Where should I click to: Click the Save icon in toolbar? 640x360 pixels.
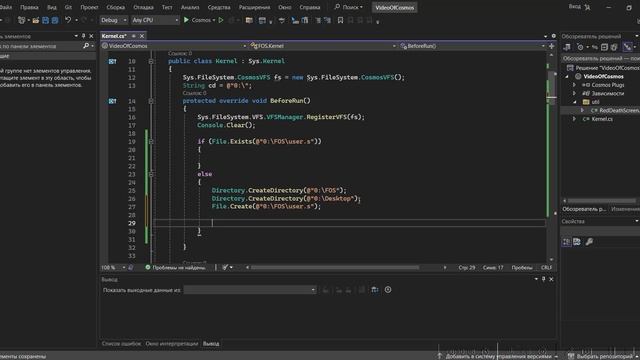(45, 20)
